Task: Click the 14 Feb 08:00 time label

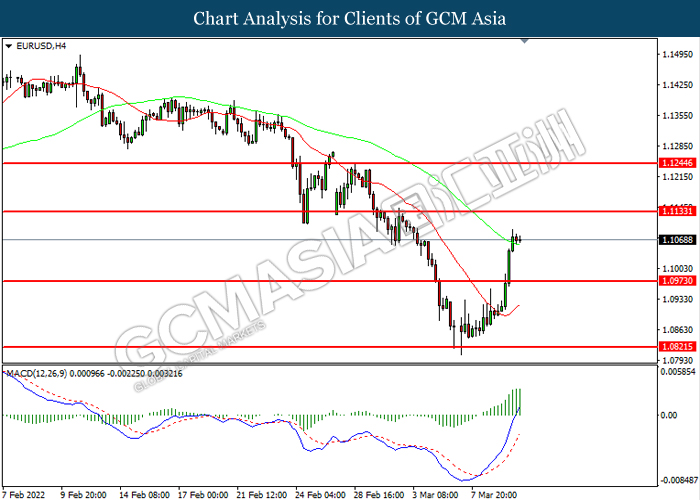Action: point(144,495)
